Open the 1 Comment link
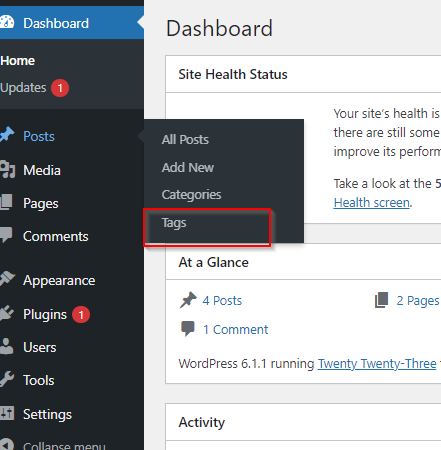 pos(236,329)
